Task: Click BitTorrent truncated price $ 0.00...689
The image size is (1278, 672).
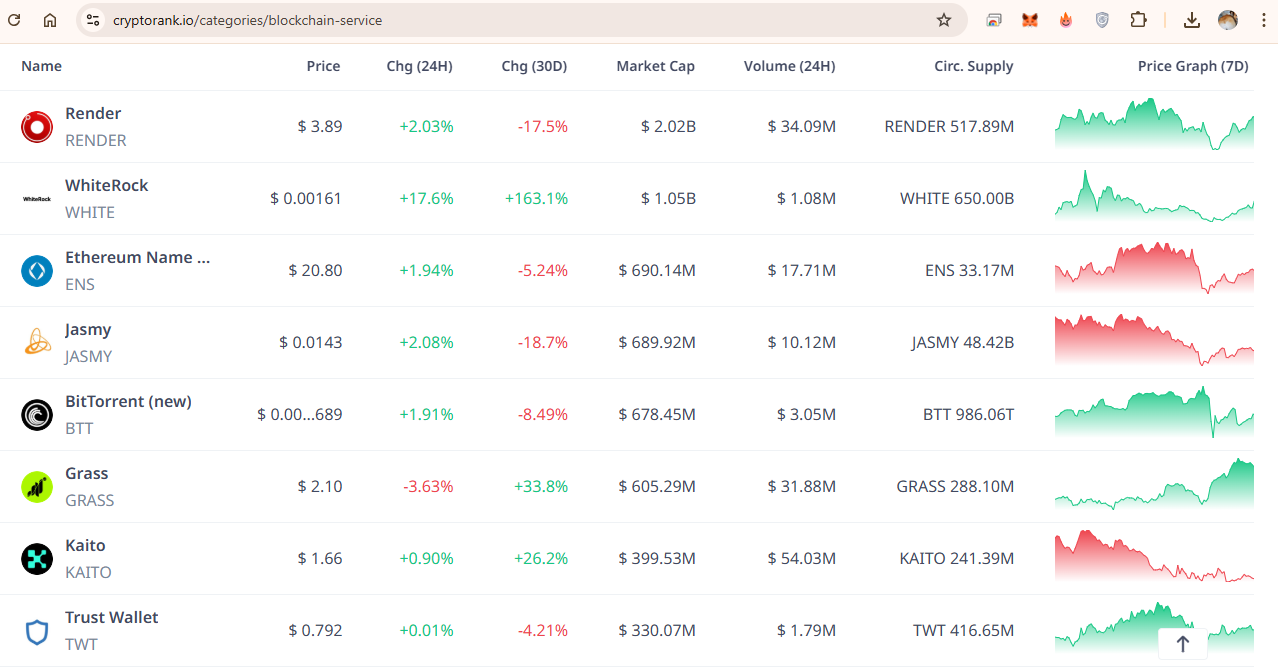Action: click(300, 415)
